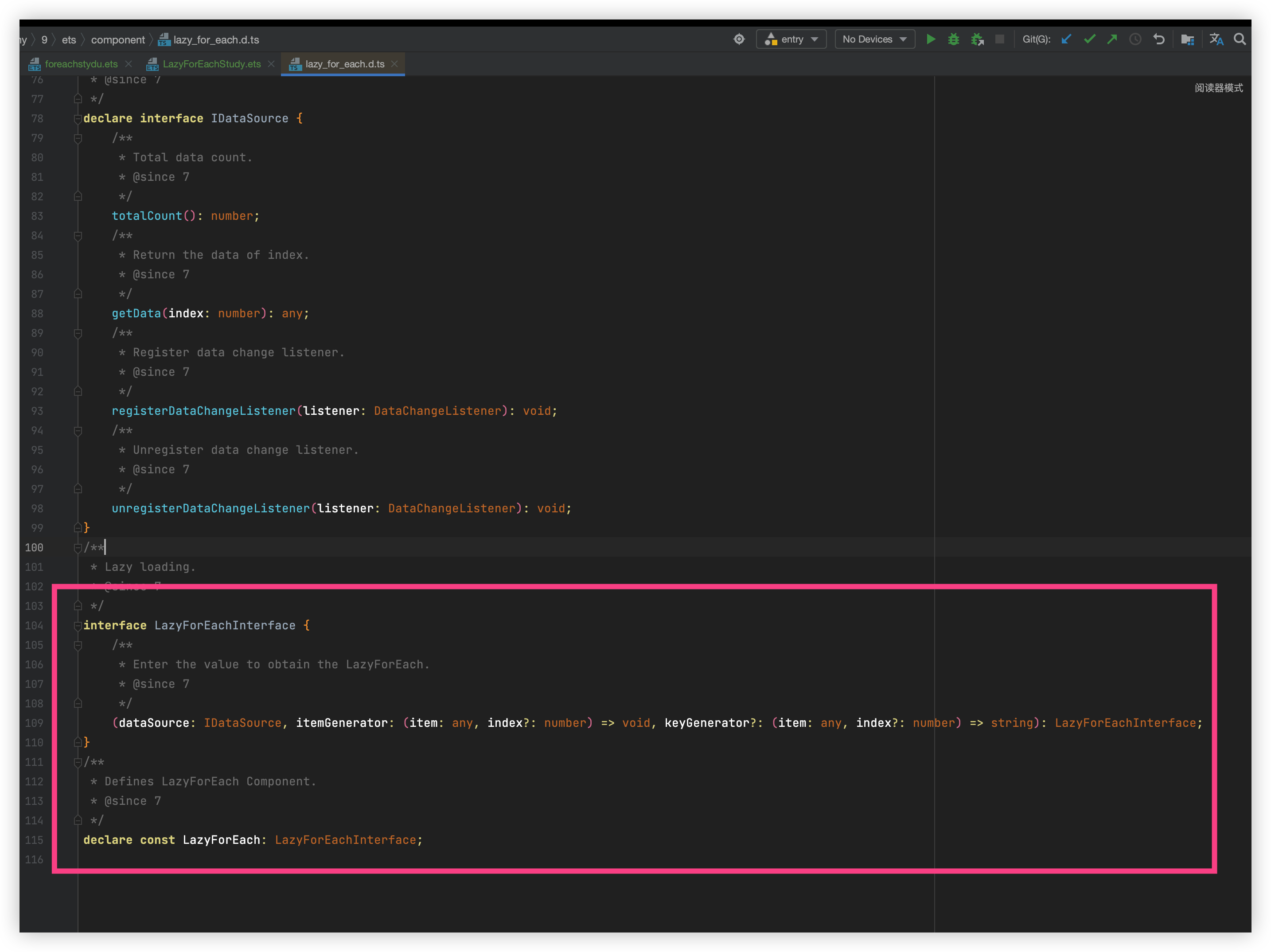Screen dimensions: 1271x952
Task: Update project from Git
Action: 1066,39
